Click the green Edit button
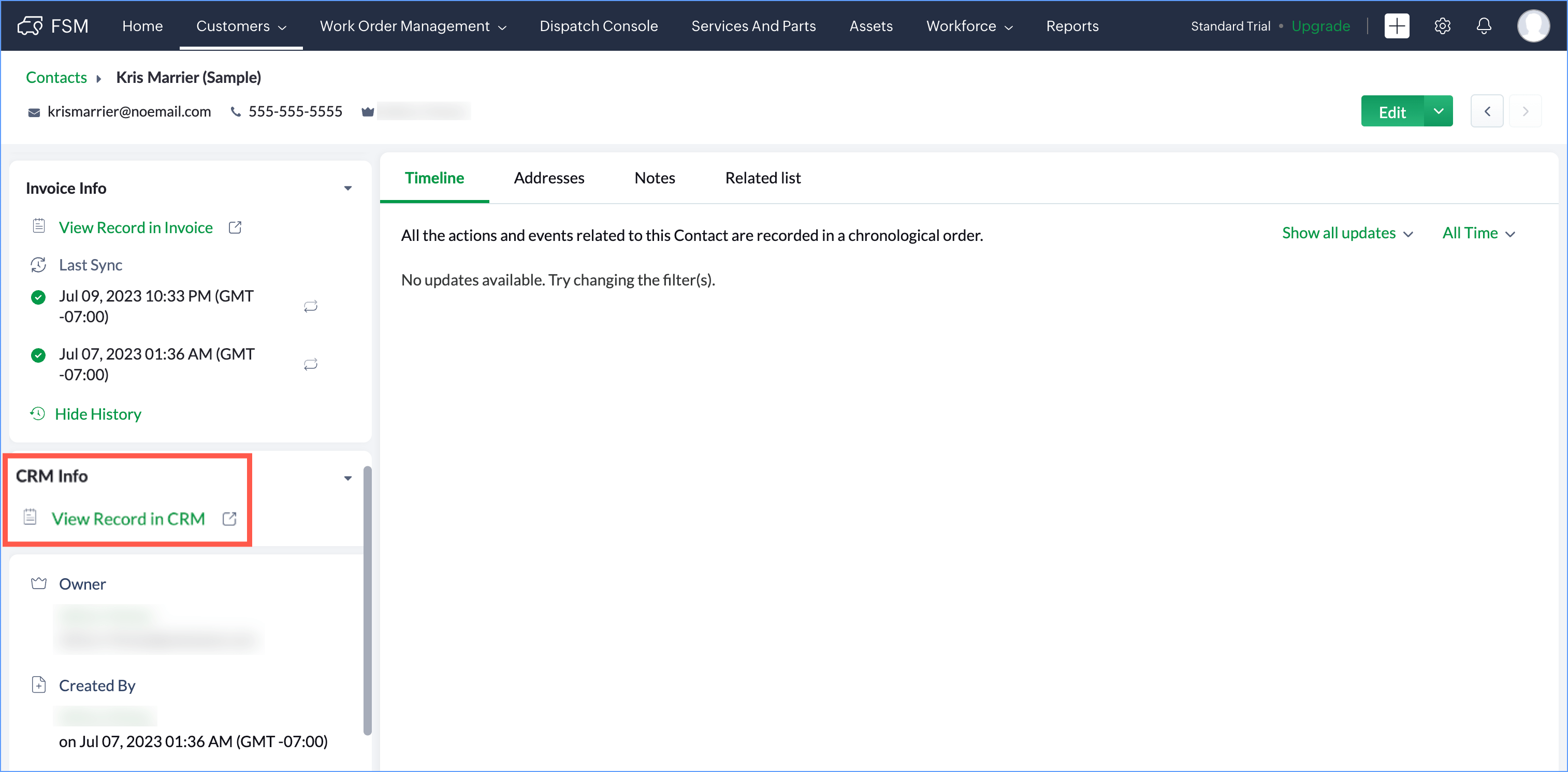Viewport: 1568px width, 772px height. point(1391,112)
